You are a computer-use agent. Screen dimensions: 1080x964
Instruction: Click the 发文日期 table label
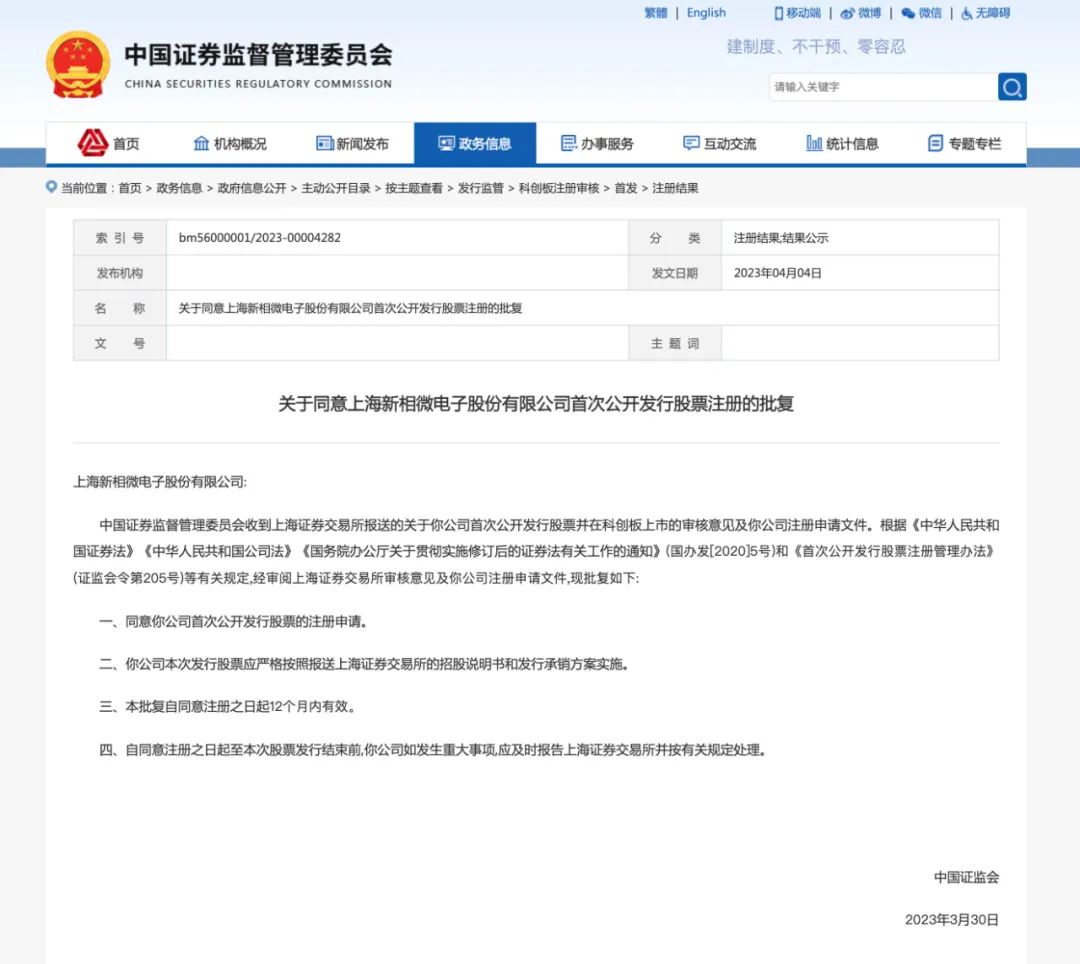click(675, 273)
